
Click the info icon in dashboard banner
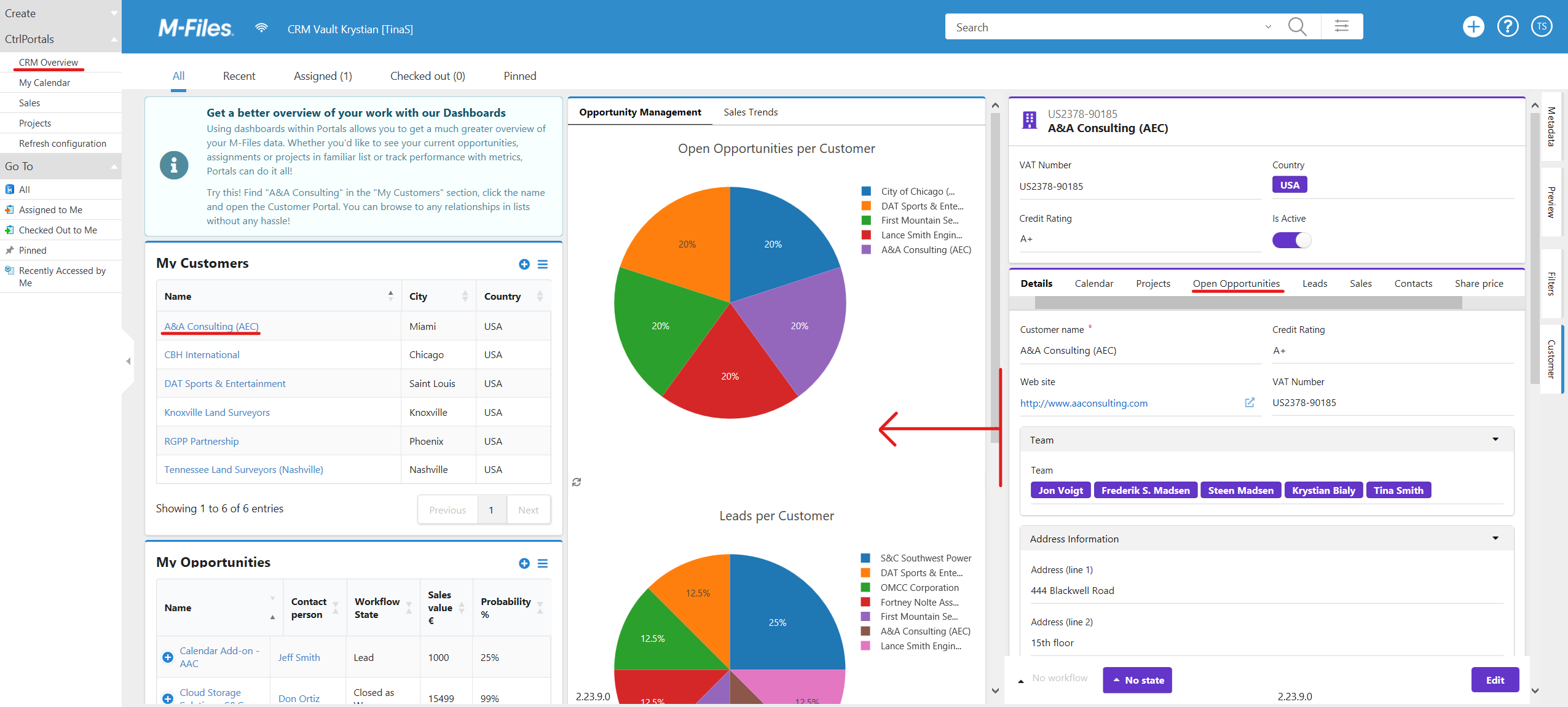[x=174, y=165]
